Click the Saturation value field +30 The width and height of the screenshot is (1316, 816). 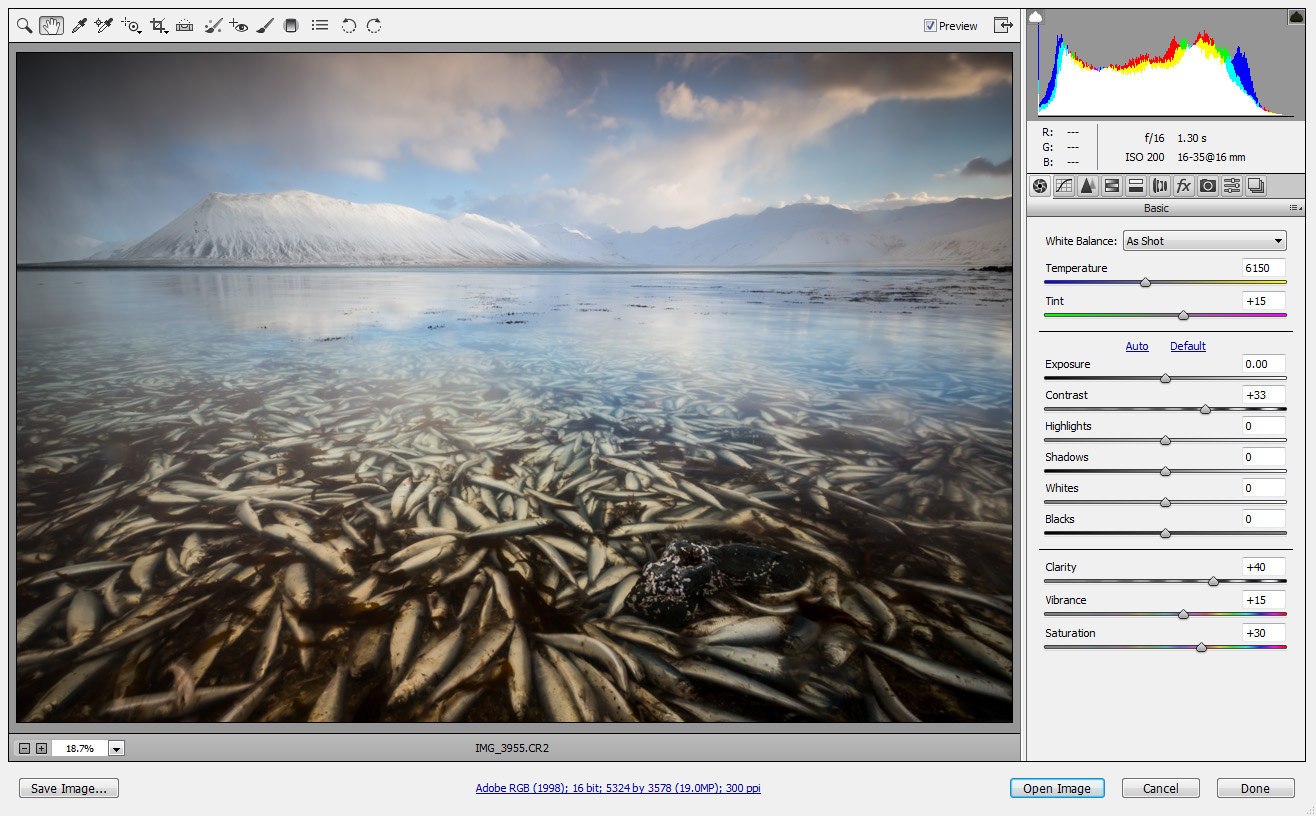1264,633
